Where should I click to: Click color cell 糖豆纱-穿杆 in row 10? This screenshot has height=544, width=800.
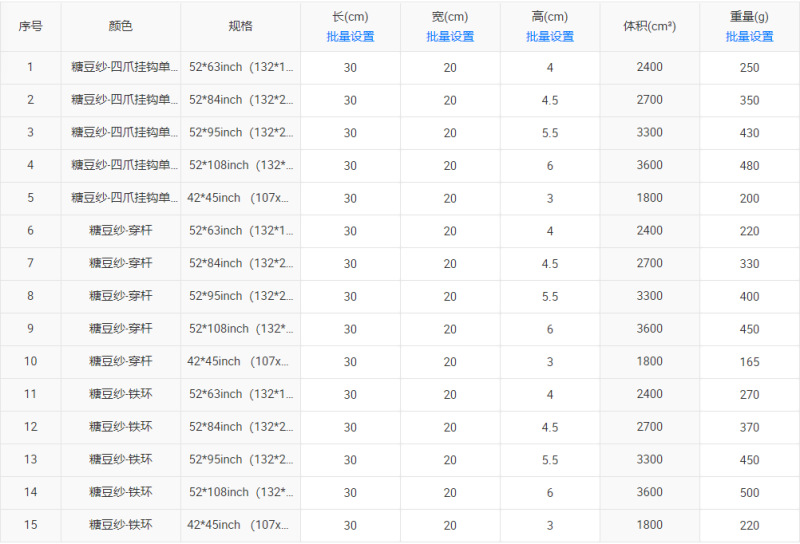tap(120, 361)
